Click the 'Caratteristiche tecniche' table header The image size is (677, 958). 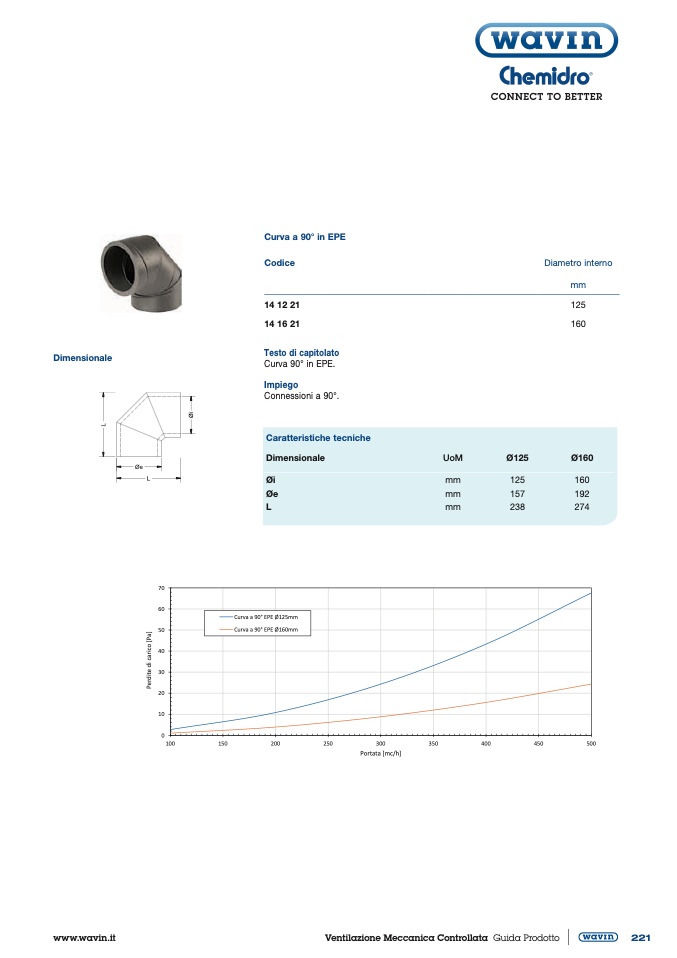[x=318, y=438]
